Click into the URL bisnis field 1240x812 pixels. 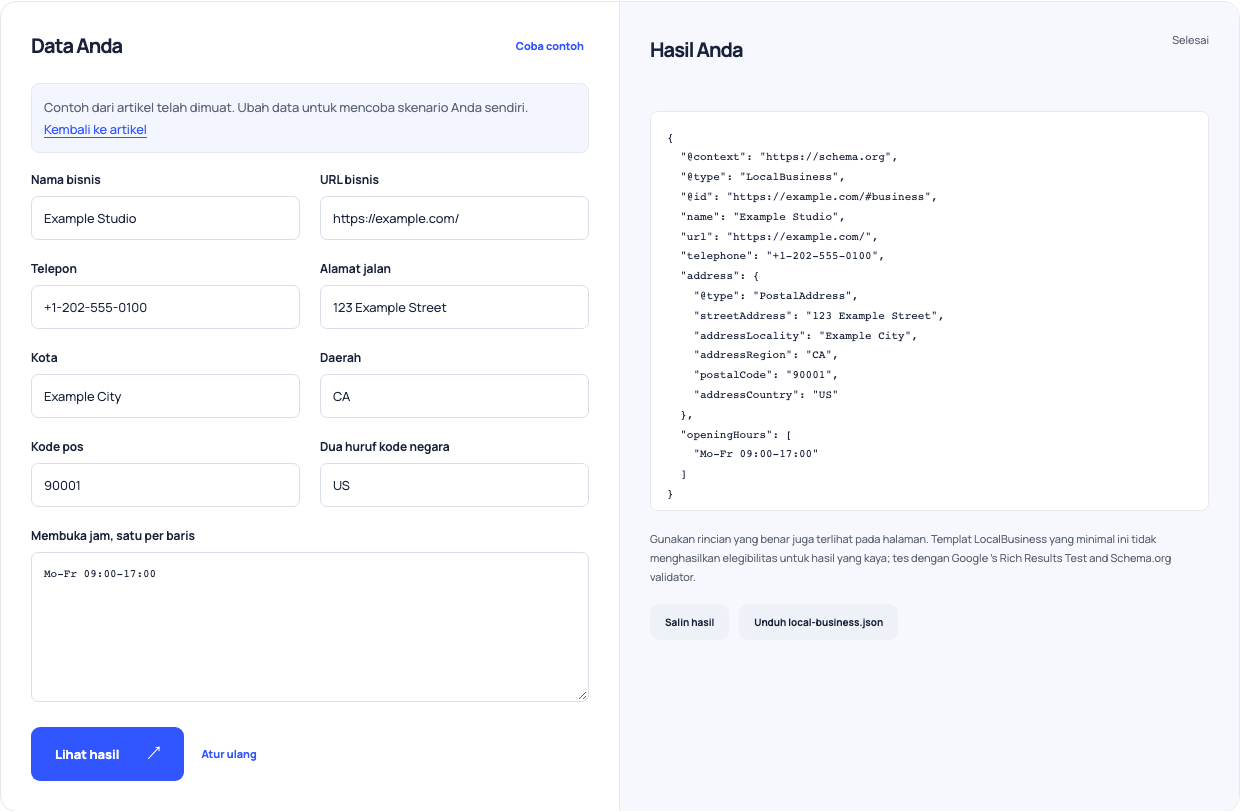tap(454, 218)
